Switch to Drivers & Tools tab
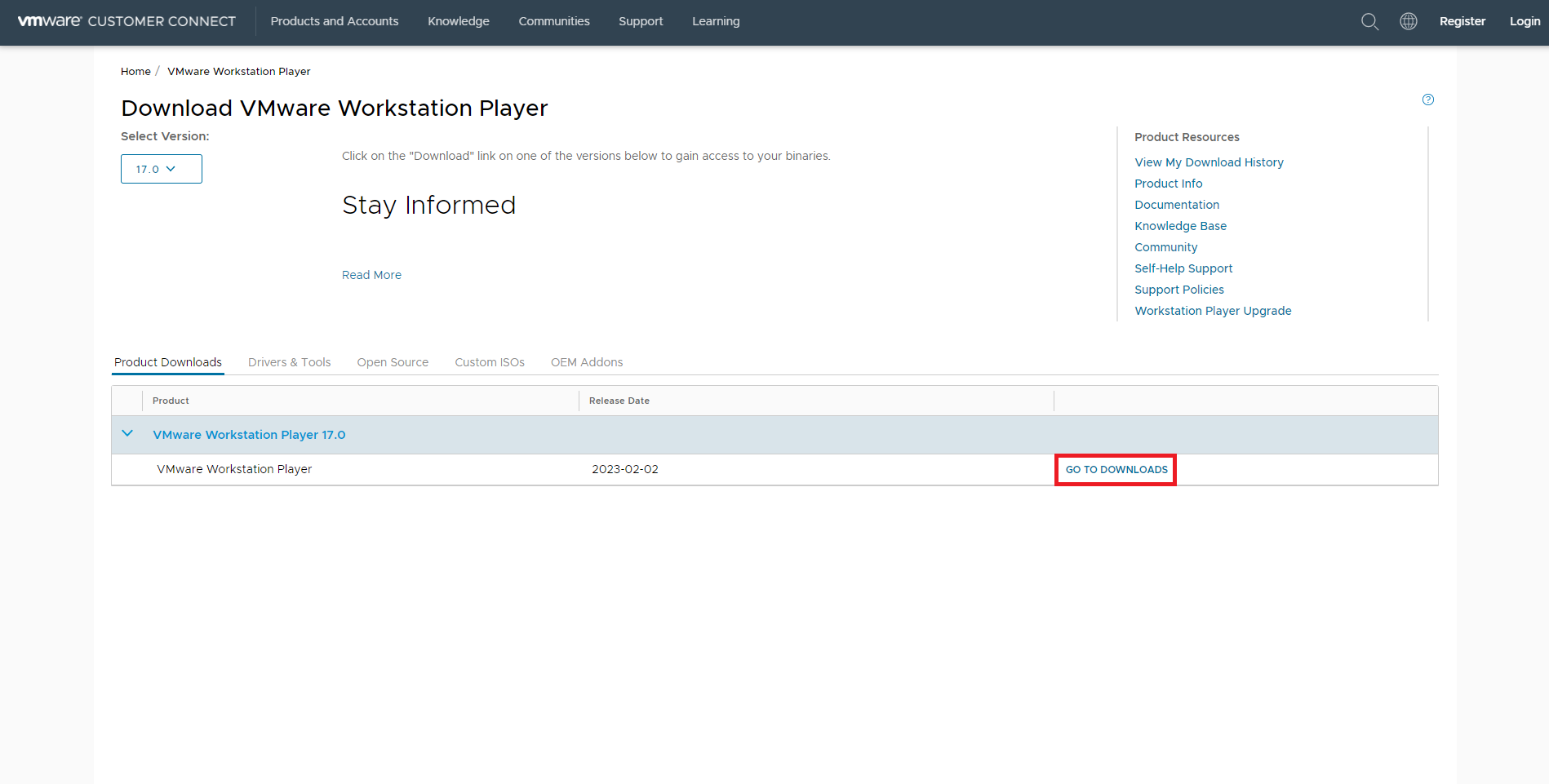 coord(290,362)
